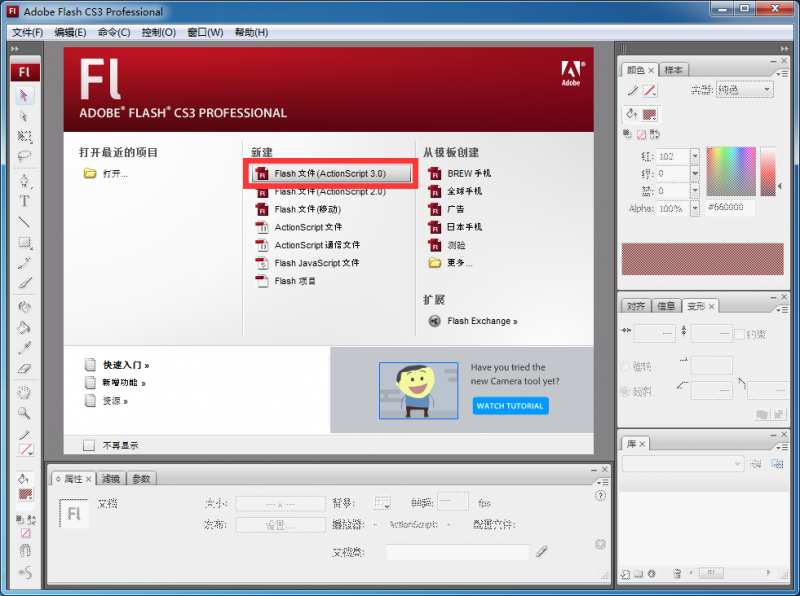The height and width of the screenshot is (596, 800).
Task: Select the Subselection tool
Action: pyautogui.click(x=23, y=116)
